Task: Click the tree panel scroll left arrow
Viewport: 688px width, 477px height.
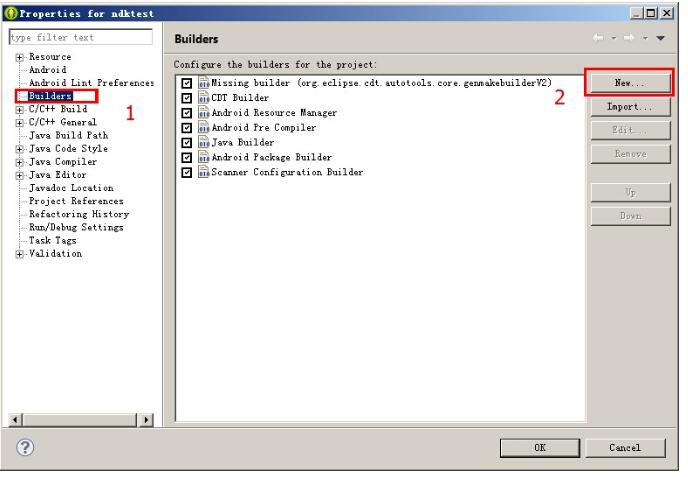Action: pos(15,420)
